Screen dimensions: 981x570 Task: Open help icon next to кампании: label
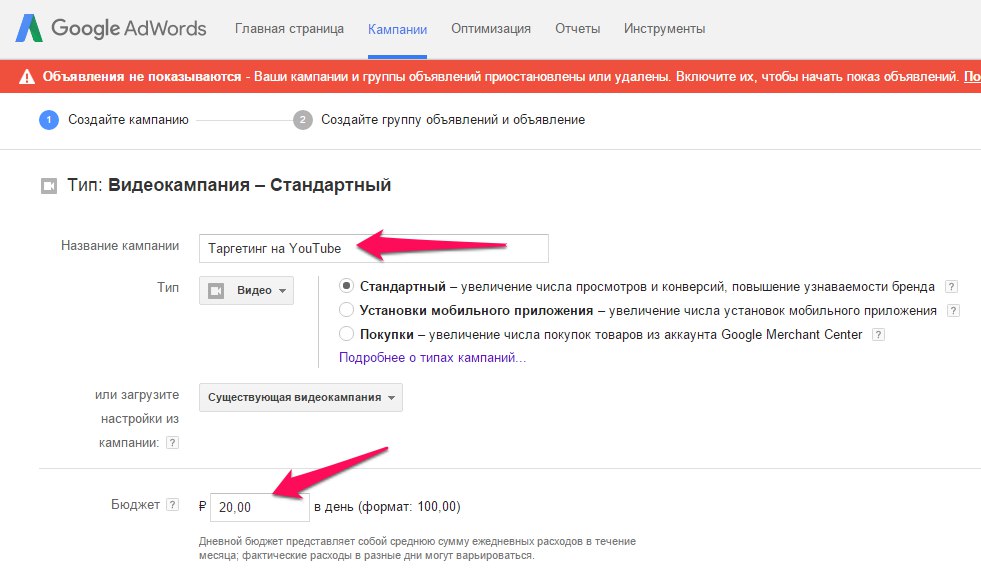173,443
